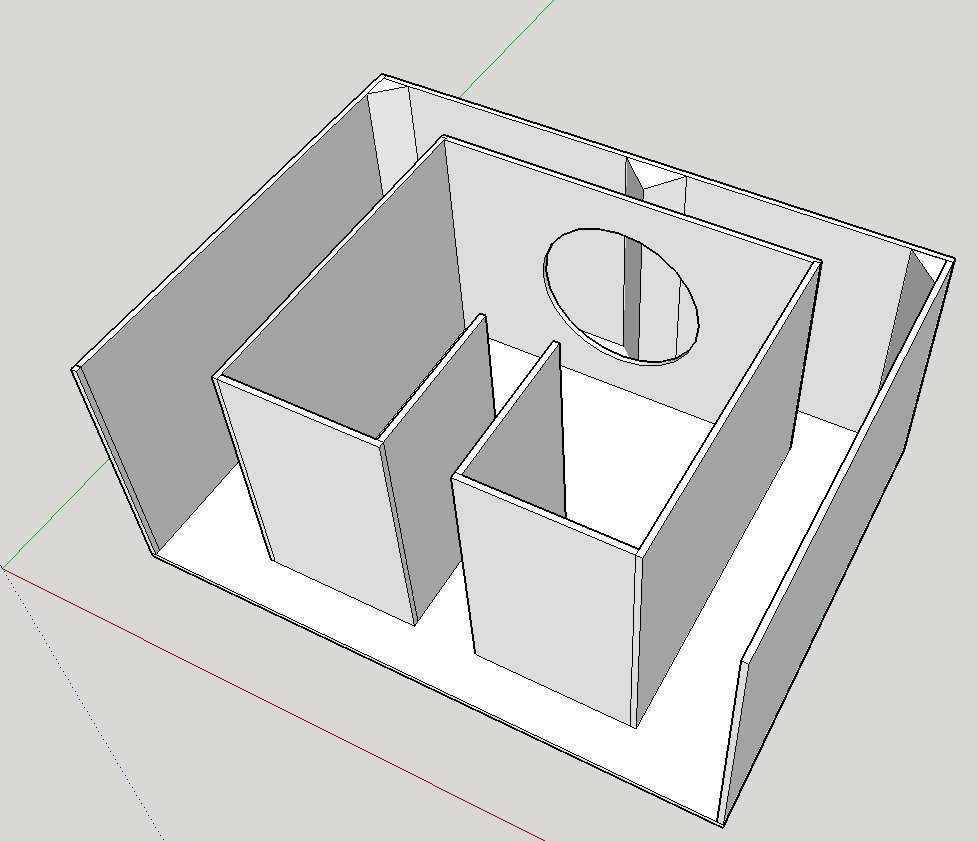Click the red axis line
The width and height of the screenshot is (977, 841).
click(x=274, y=704)
